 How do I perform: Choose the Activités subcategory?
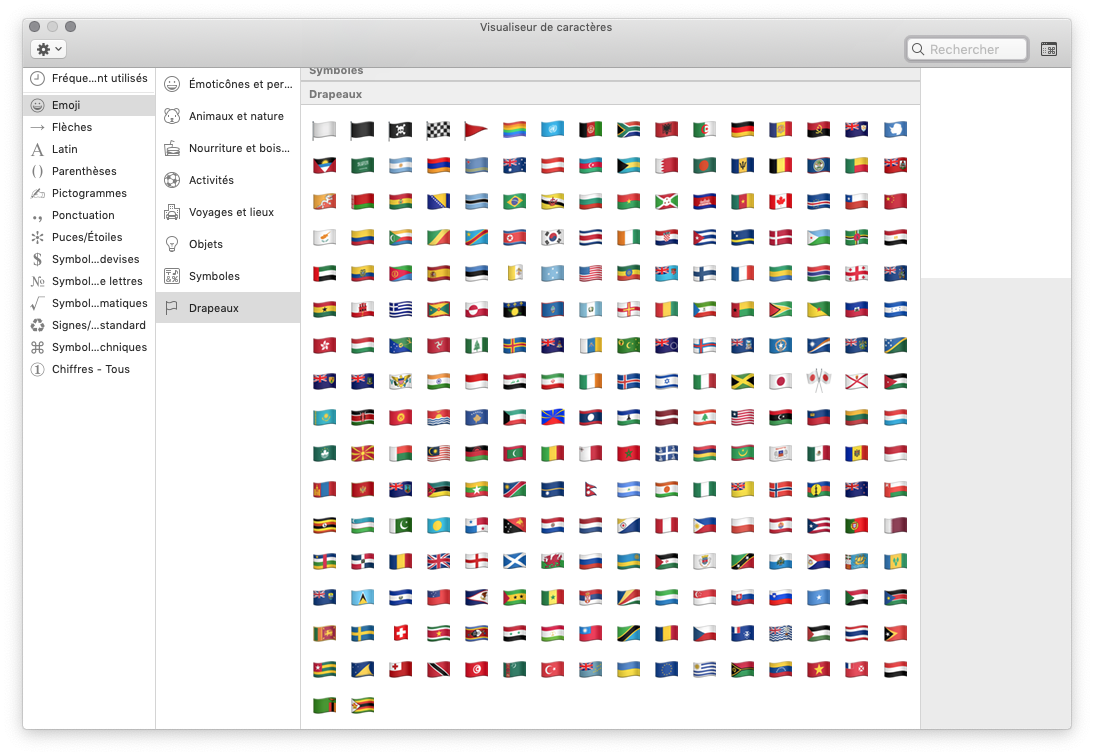click(x=228, y=180)
